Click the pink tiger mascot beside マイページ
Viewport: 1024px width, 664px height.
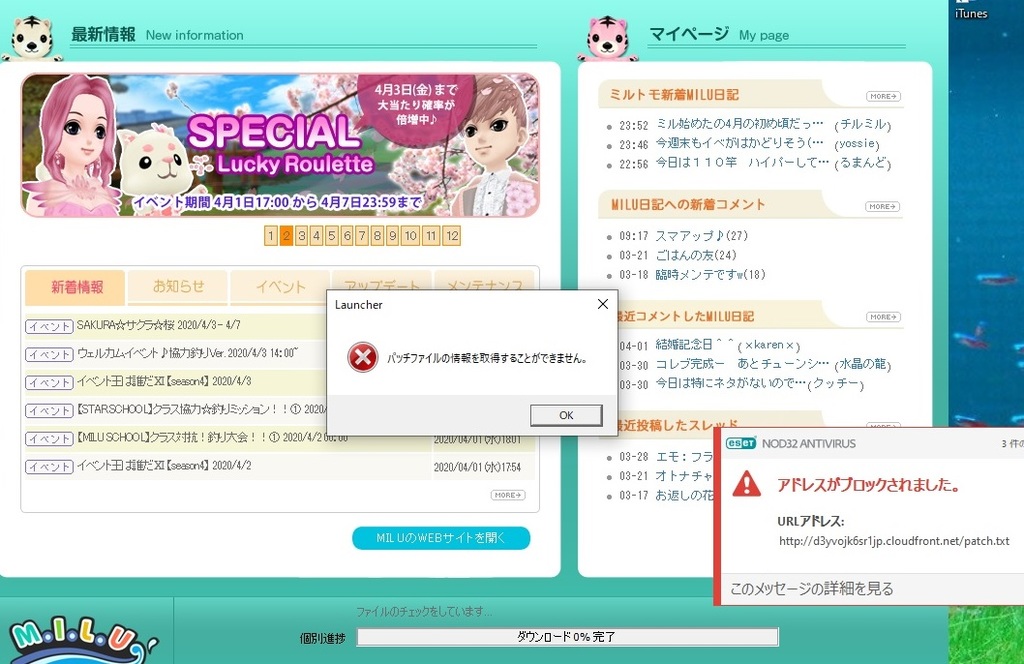click(x=607, y=39)
